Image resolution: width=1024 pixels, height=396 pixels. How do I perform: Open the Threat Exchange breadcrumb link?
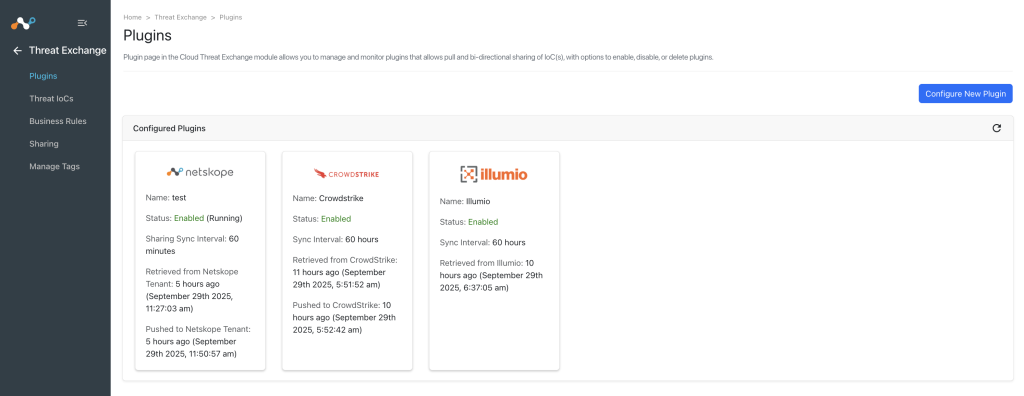tap(180, 18)
